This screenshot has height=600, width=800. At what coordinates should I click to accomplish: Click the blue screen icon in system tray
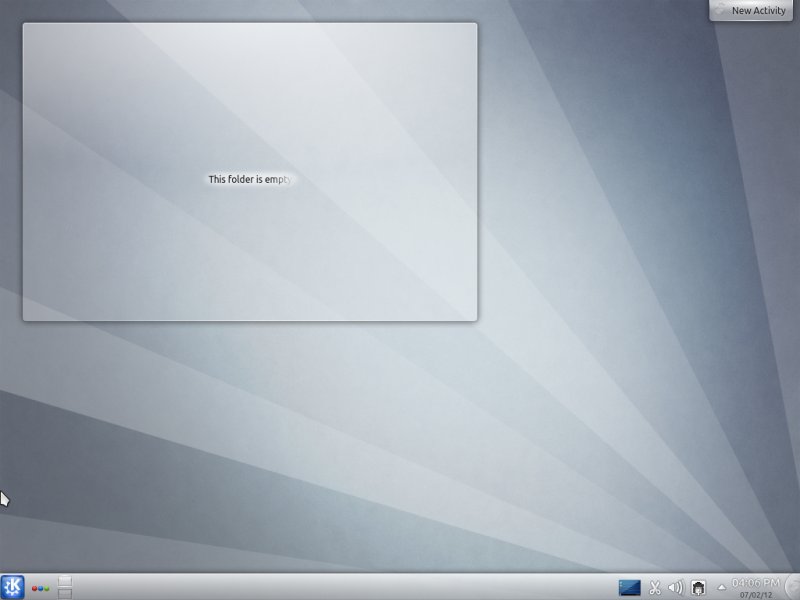[630, 588]
